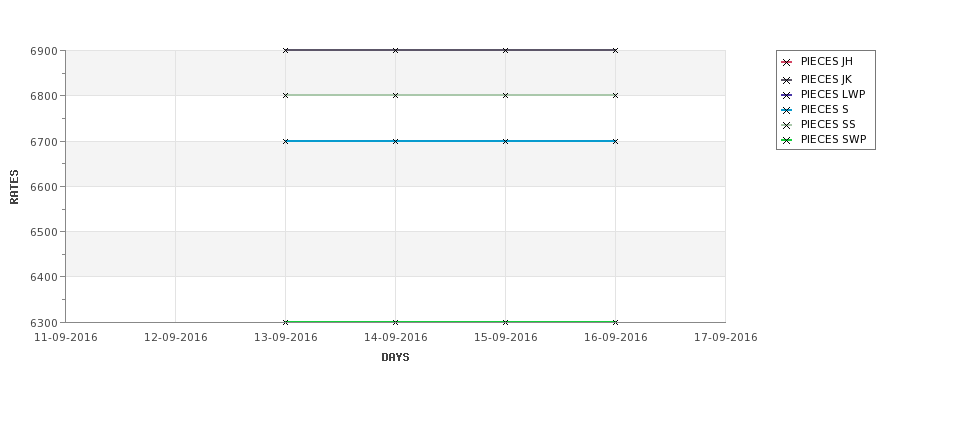
Task: Click the PIECES JH legend label
Action: (826, 62)
